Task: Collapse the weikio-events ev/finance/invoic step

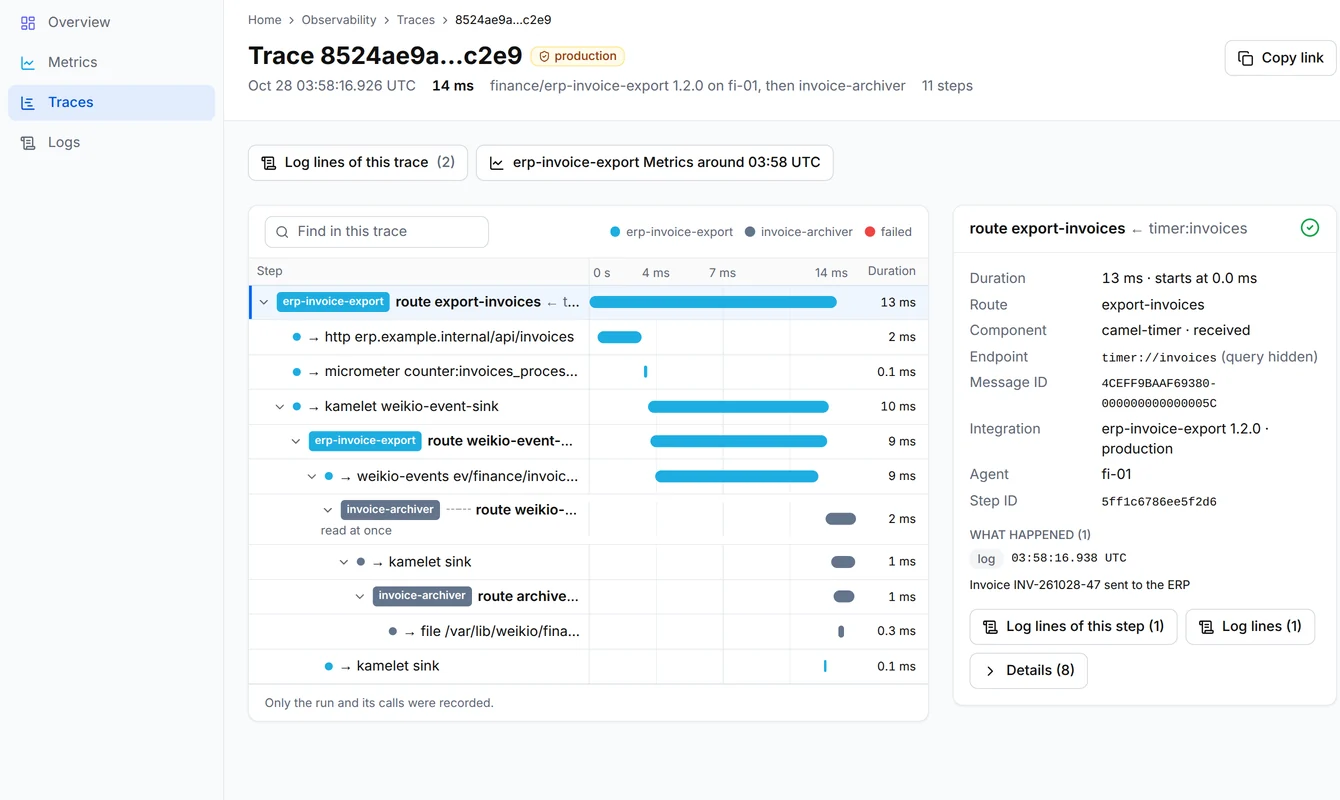Action: point(312,476)
